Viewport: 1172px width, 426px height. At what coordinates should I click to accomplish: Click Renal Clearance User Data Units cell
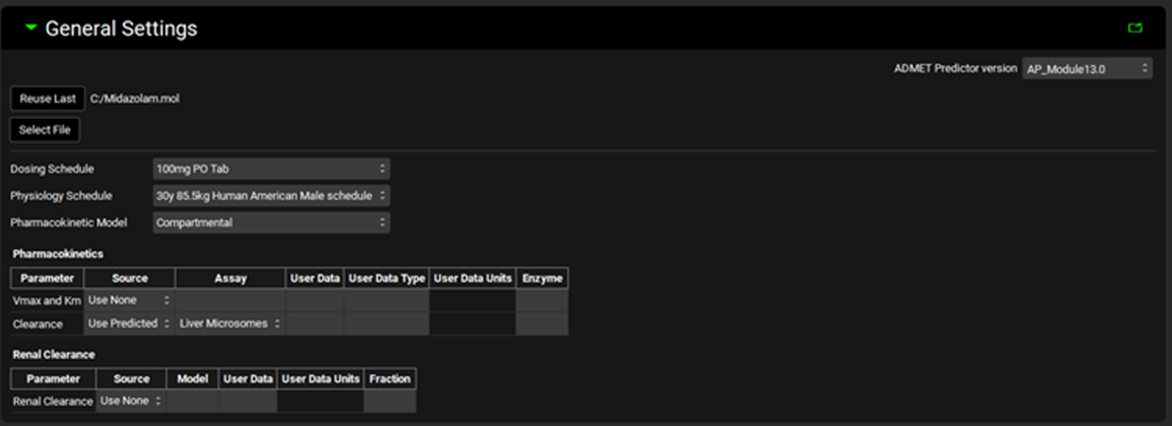coord(320,401)
